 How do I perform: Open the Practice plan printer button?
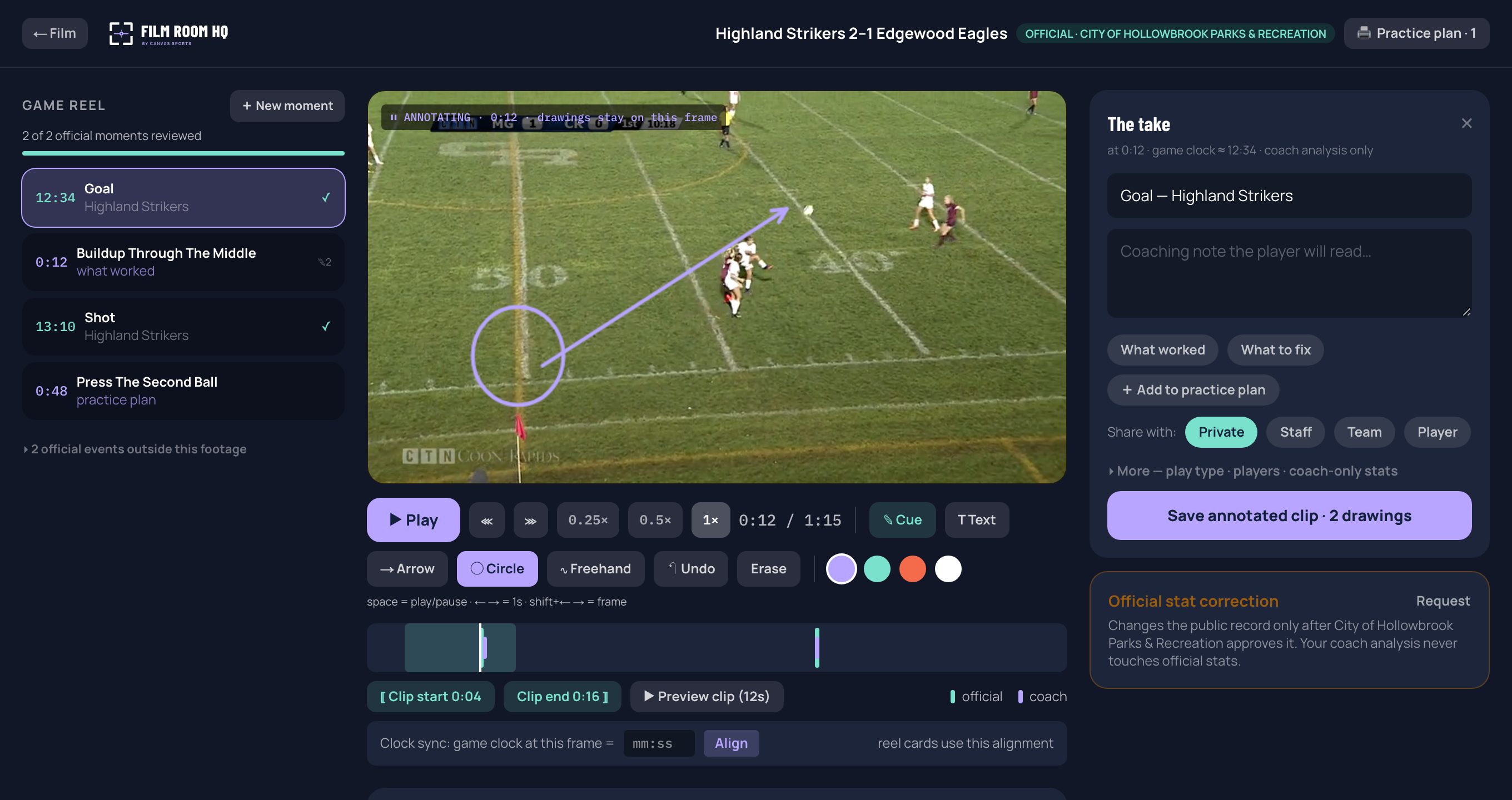pyautogui.click(x=1416, y=33)
